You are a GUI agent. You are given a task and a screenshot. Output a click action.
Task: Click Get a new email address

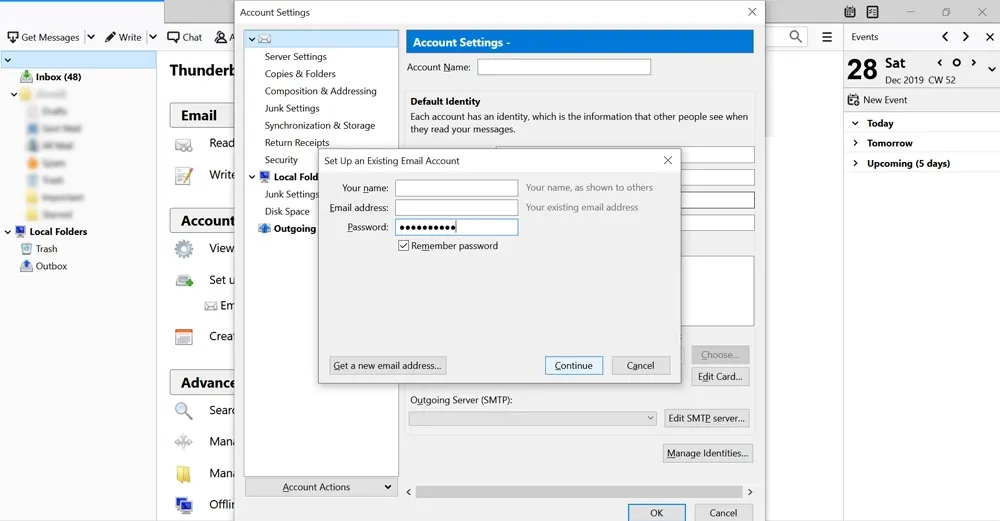point(388,365)
